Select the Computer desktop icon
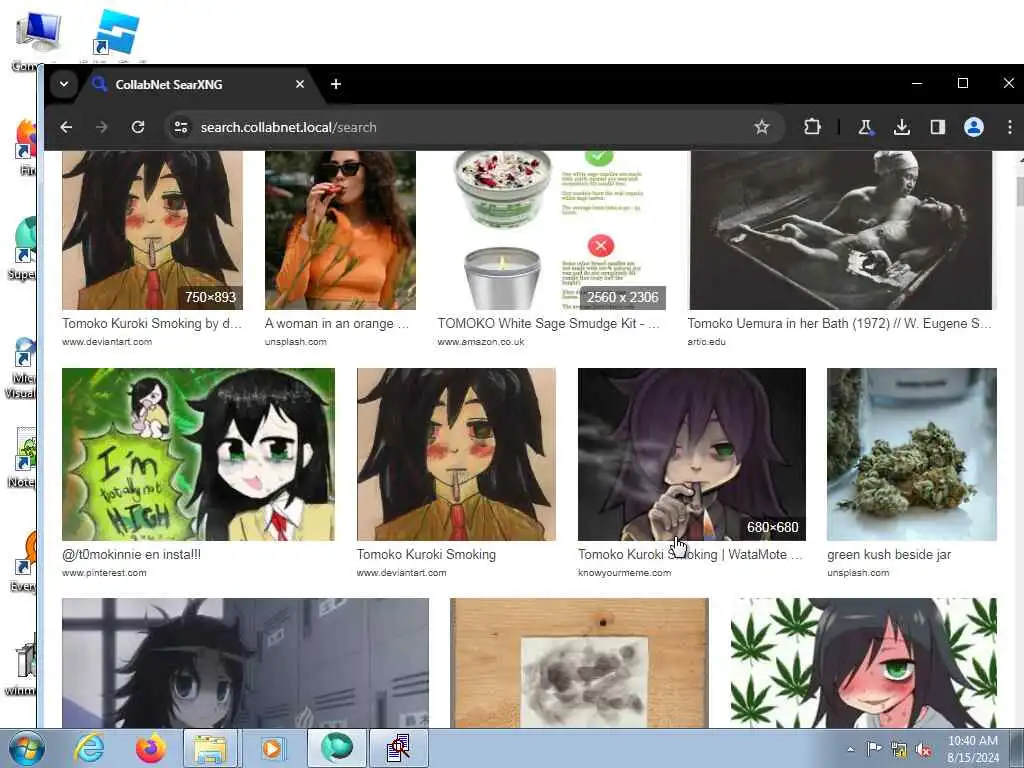 coord(37,39)
